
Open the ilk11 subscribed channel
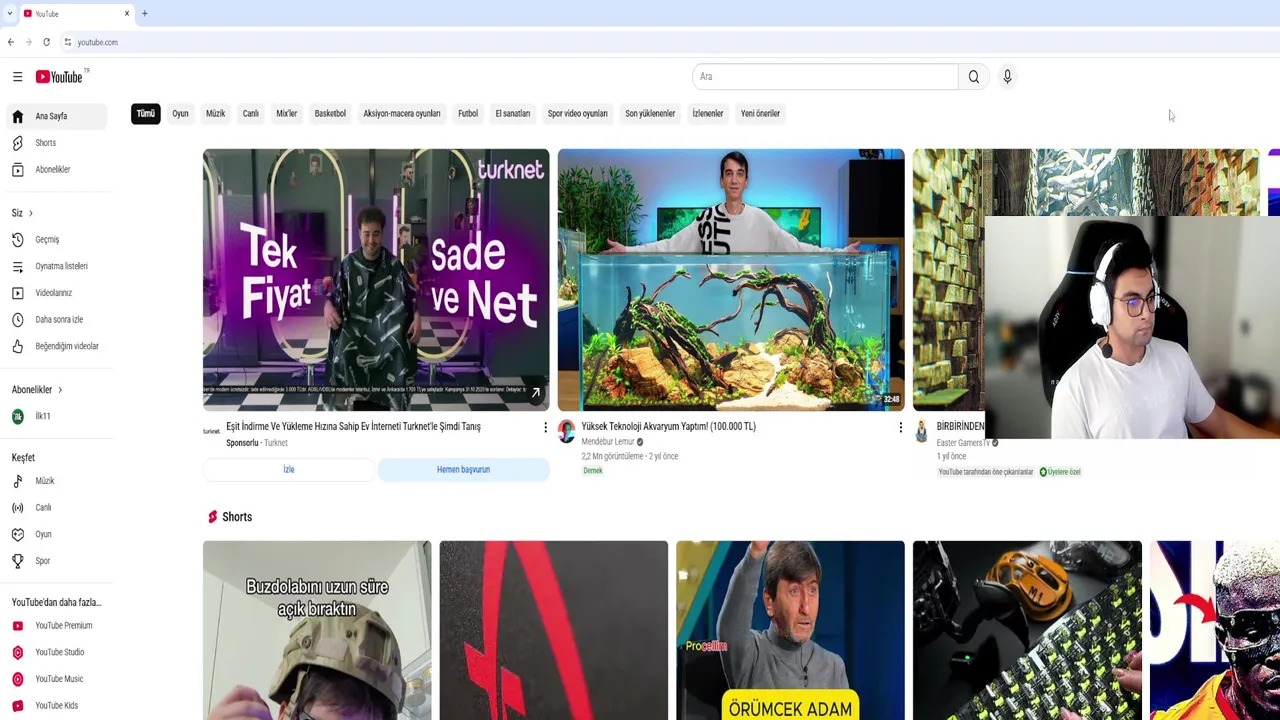click(55, 416)
